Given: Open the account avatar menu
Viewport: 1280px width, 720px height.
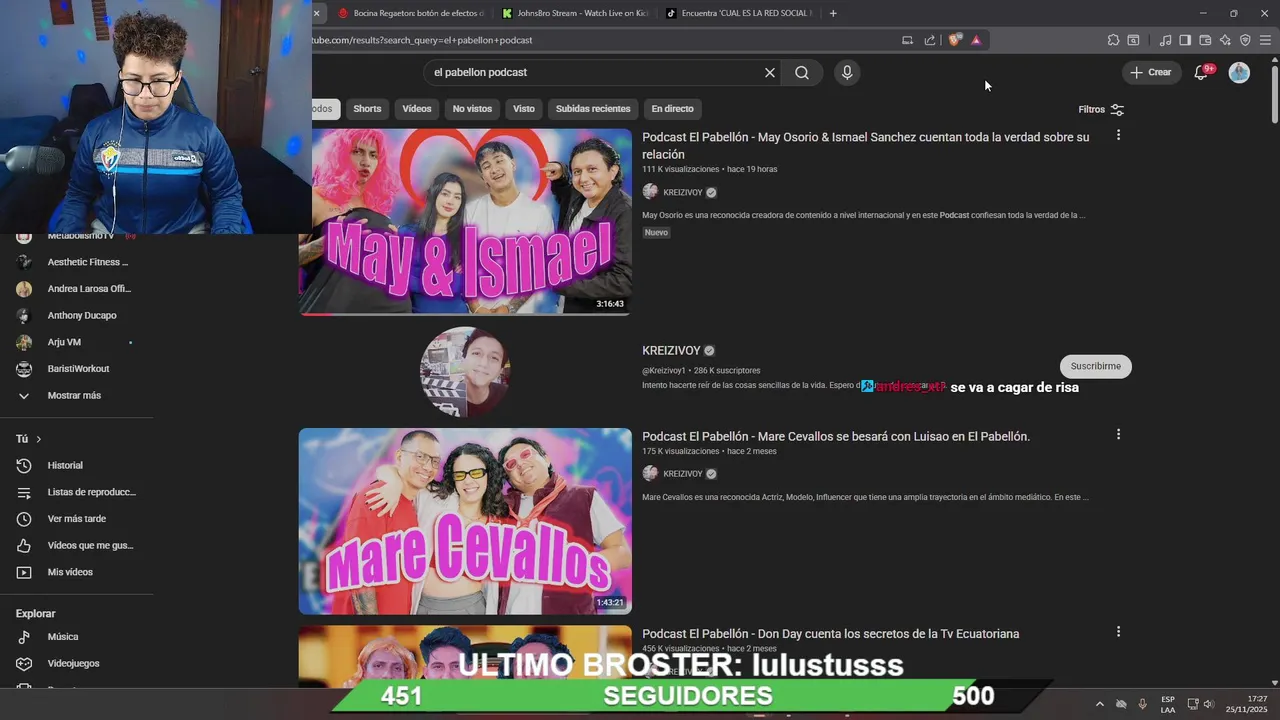Looking at the screenshot, I should coord(1239,72).
